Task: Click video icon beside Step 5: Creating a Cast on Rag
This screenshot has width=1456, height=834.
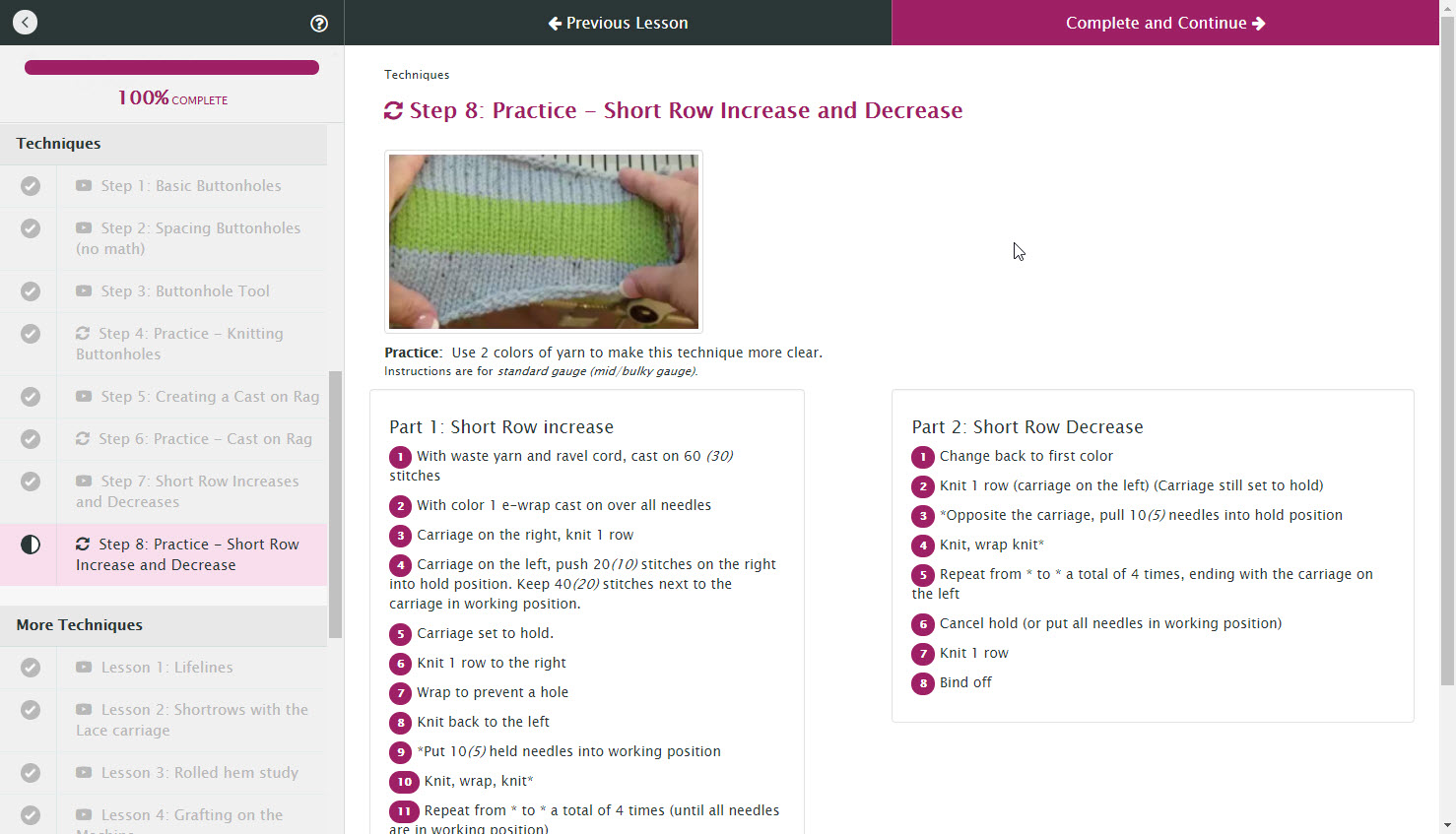Action: coord(84,396)
